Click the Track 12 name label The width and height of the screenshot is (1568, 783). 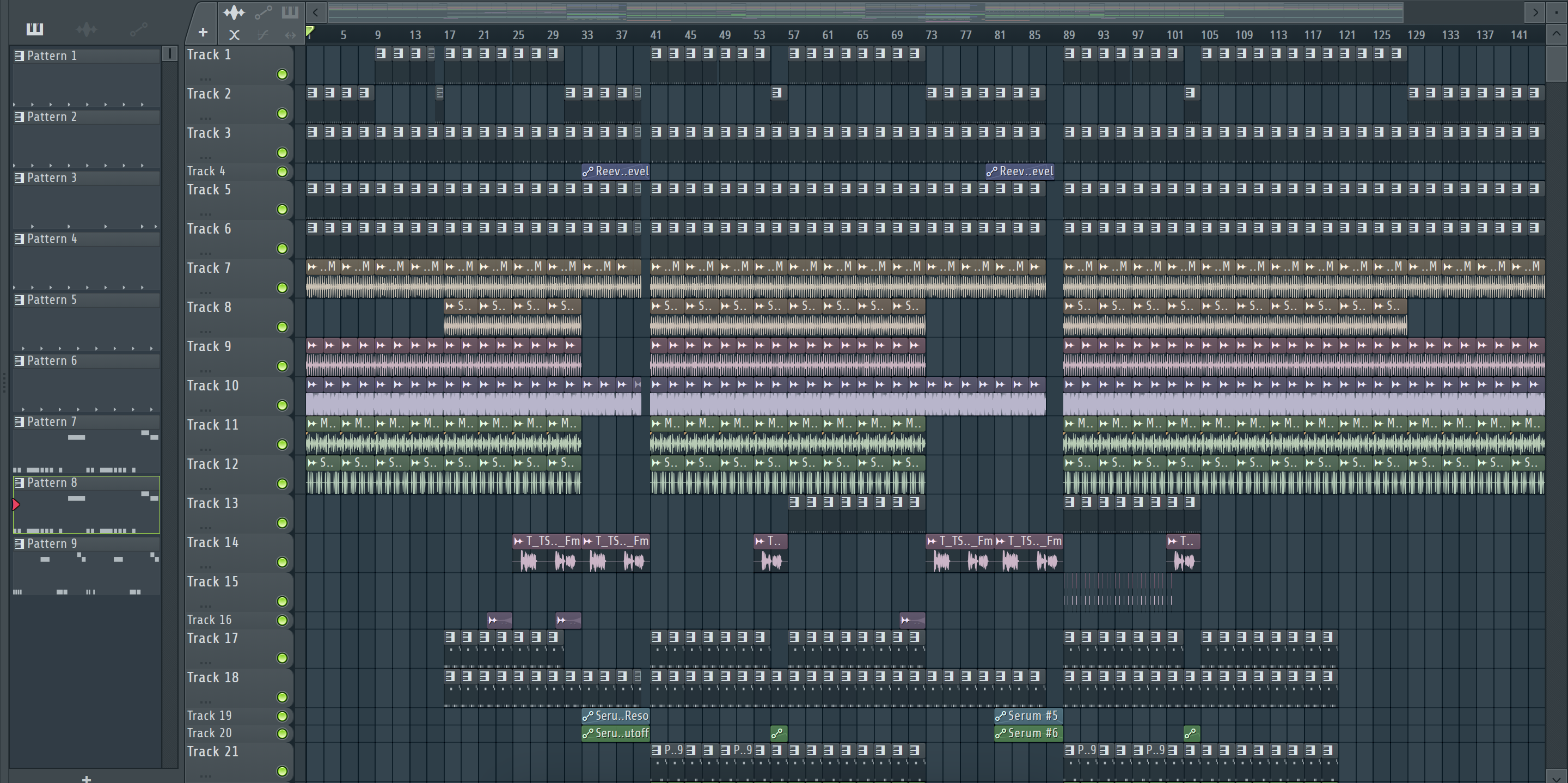[x=212, y=464]
